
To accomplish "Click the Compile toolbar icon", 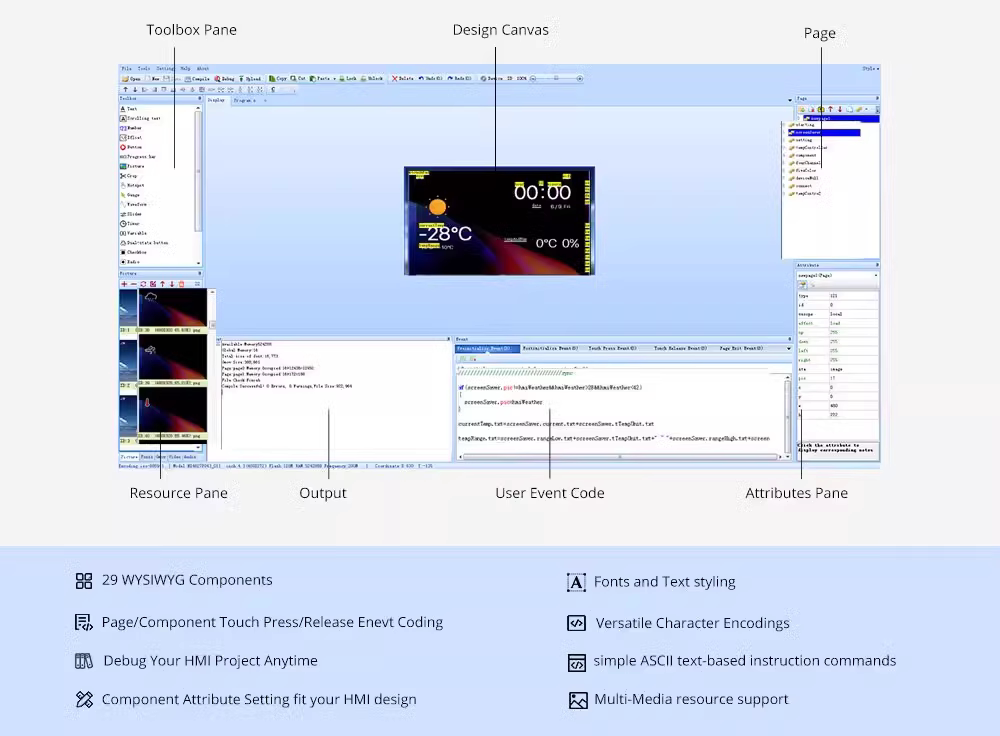I will point(197,78).
